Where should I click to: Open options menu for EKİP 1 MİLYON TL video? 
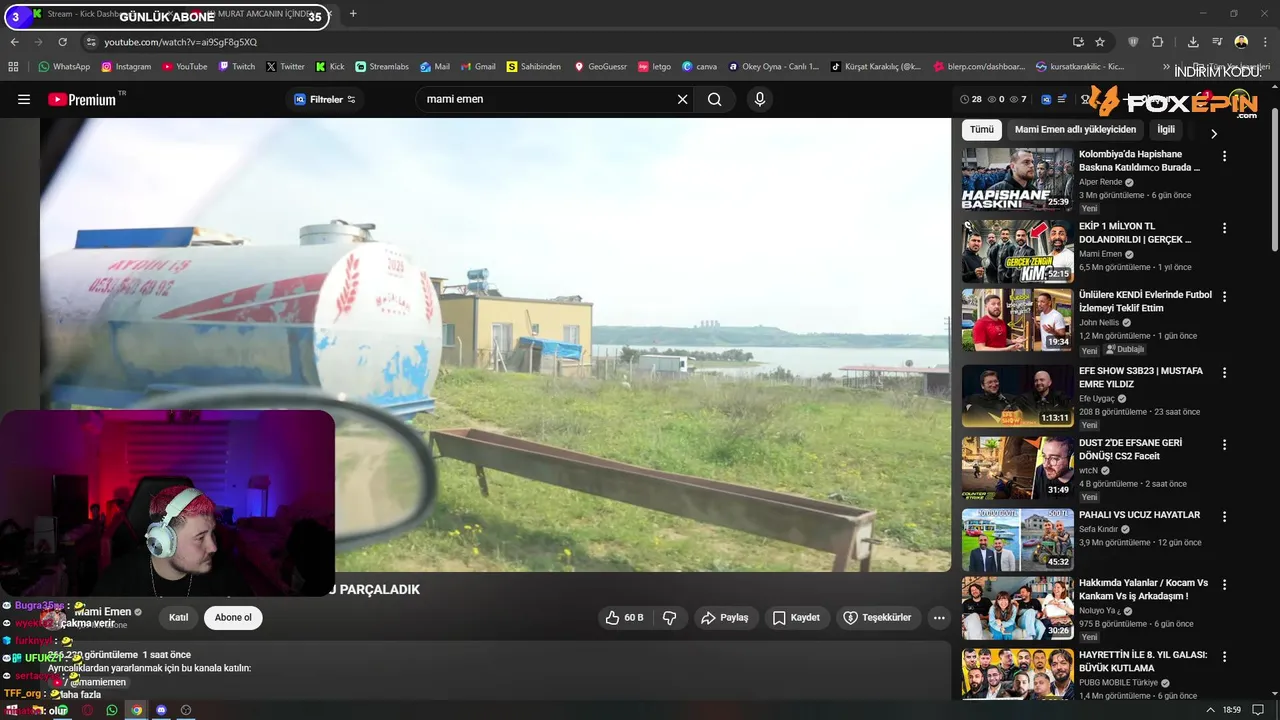(x=1224, y=228)
